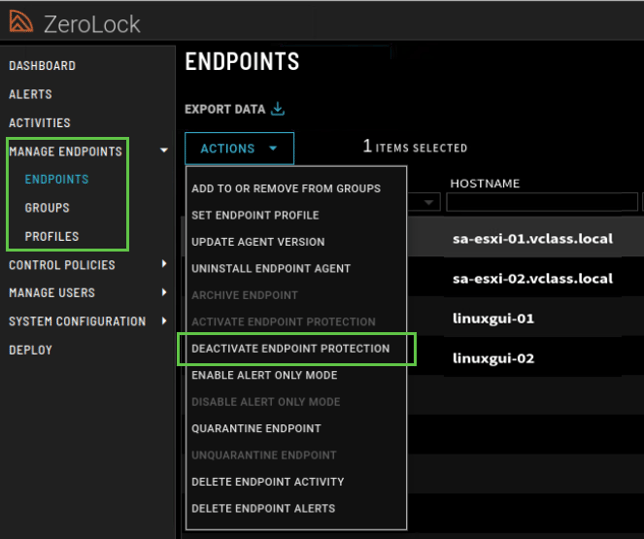Expand the Manage Users submenu
The height and width of the screenshot is (539, 644).
tap(164, 293)
